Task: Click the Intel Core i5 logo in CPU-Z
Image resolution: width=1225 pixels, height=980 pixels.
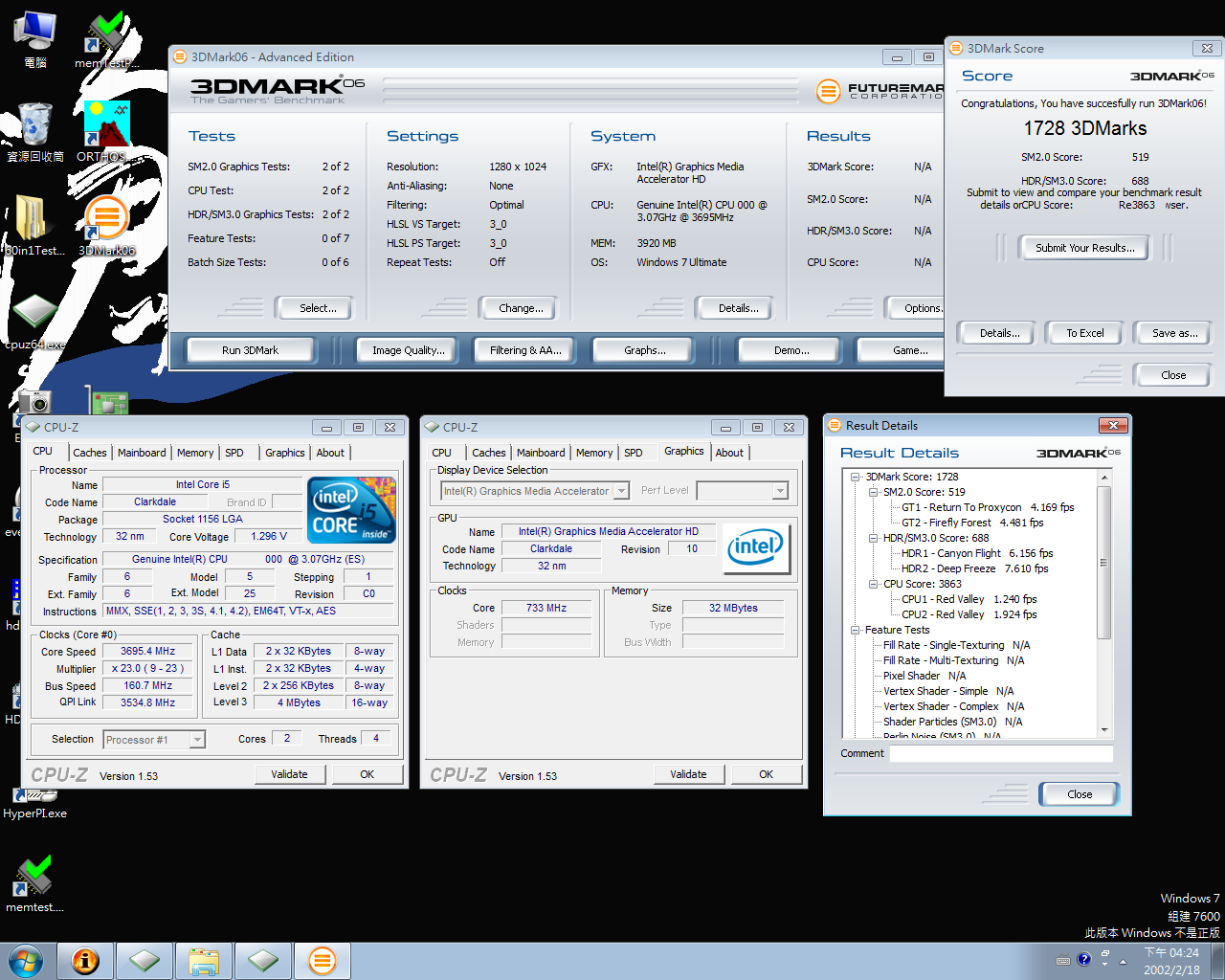Action: point(352,510)
